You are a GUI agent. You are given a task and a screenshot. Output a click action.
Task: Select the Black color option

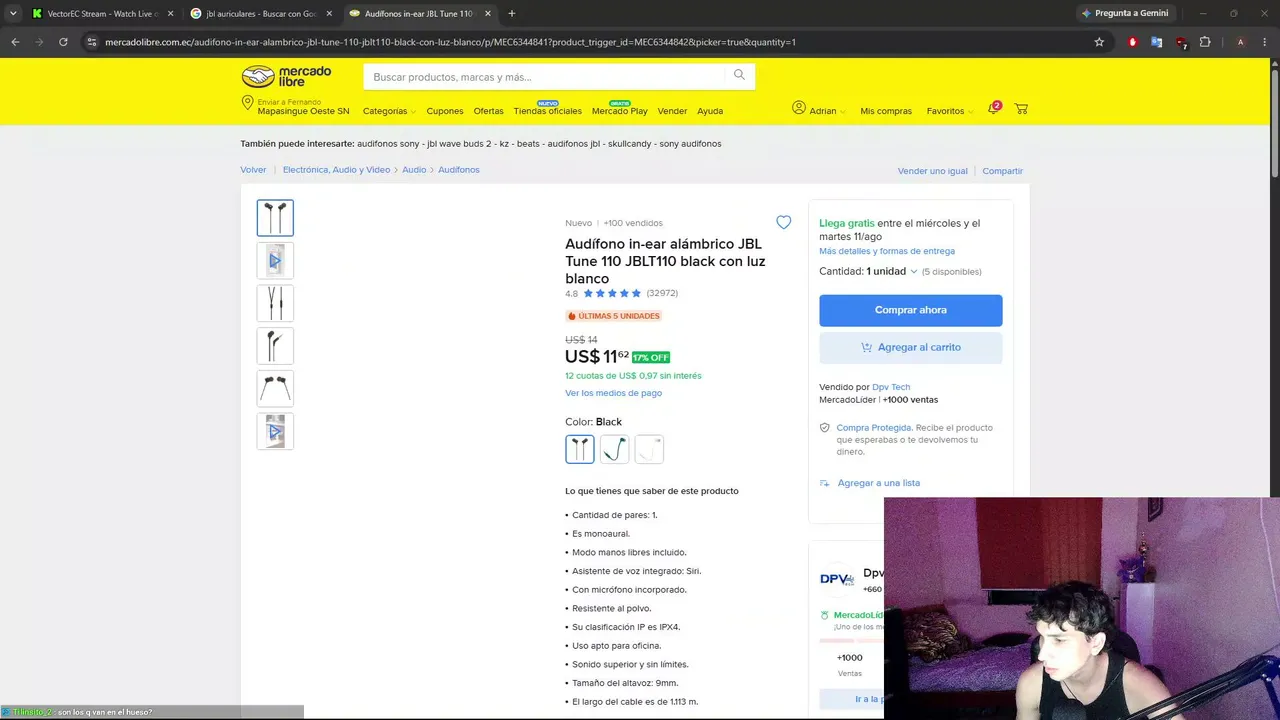580,450
